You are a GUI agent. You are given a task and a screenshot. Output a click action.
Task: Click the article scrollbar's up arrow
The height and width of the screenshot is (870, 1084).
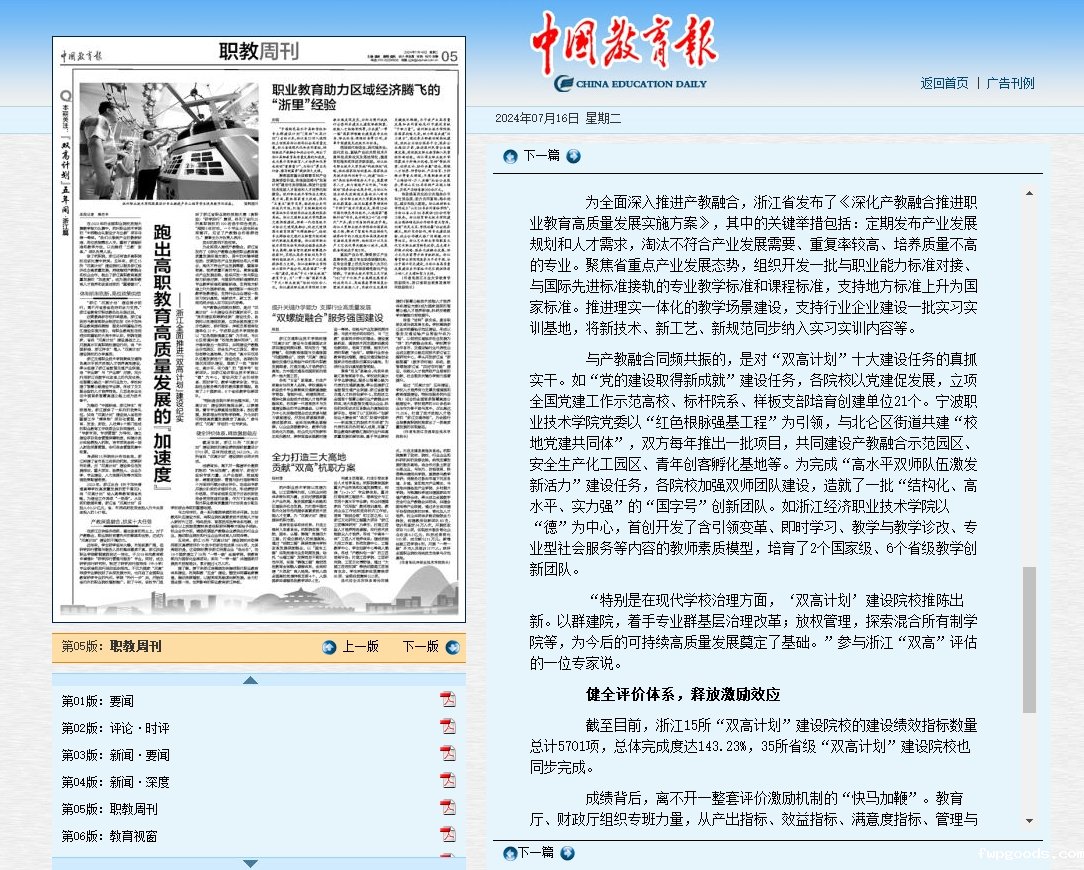1029,192
